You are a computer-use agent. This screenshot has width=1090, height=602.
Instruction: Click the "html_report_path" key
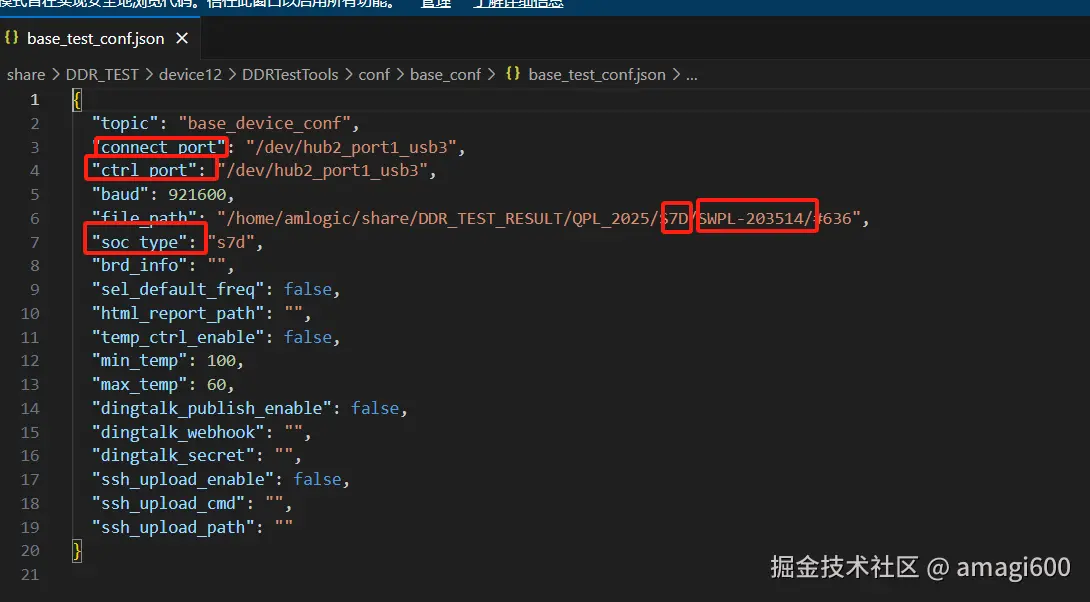click(x=177, y=314)
